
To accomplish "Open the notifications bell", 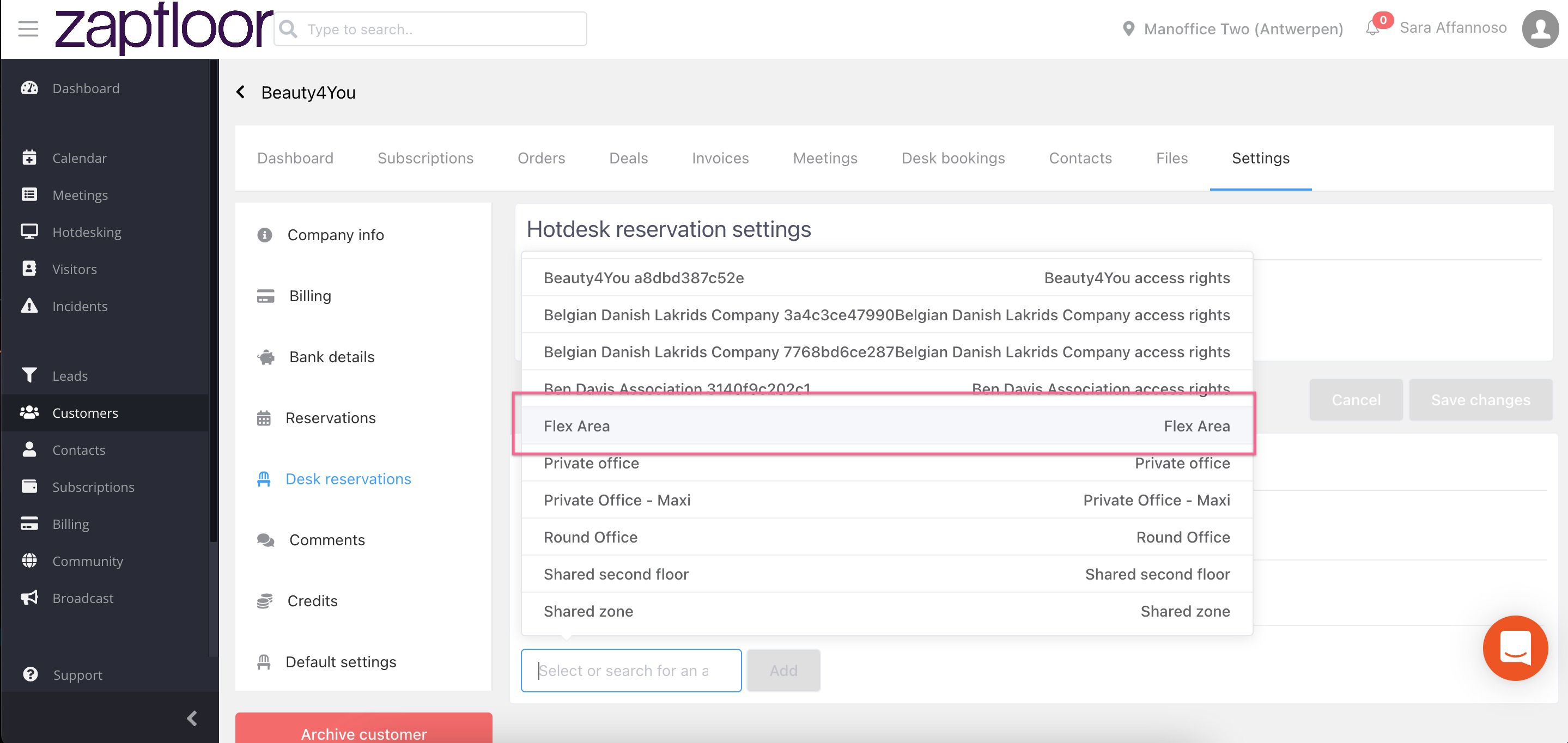I will pyautogui.click(x=1372, y=29).
